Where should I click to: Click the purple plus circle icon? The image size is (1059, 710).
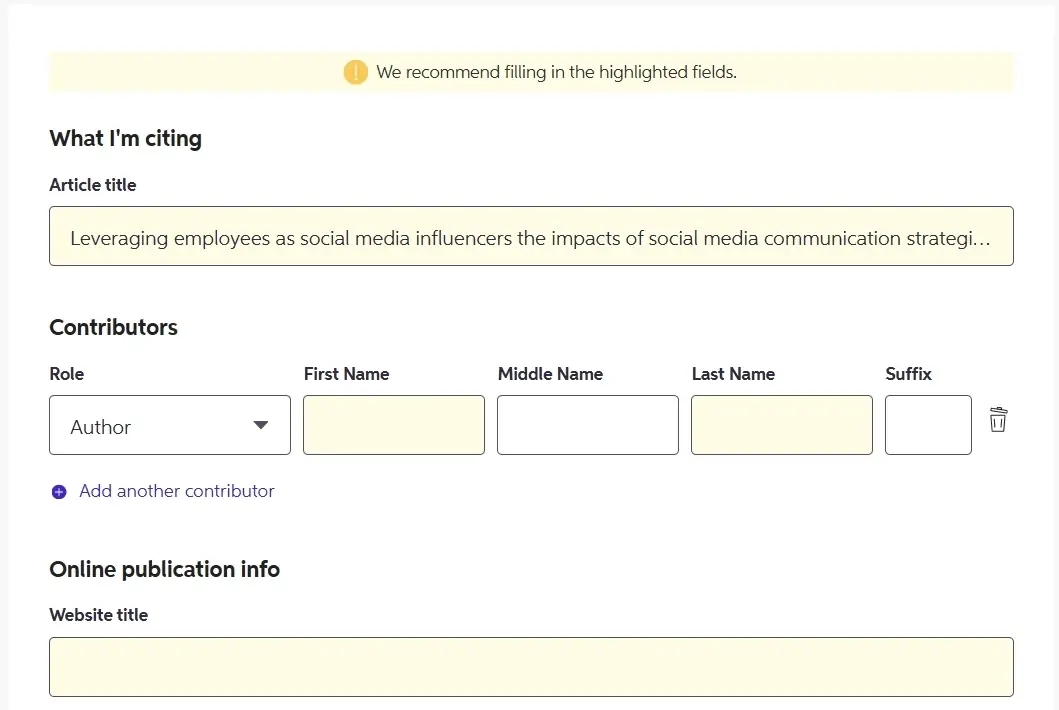pyautogui.click(x=59, y=492)
